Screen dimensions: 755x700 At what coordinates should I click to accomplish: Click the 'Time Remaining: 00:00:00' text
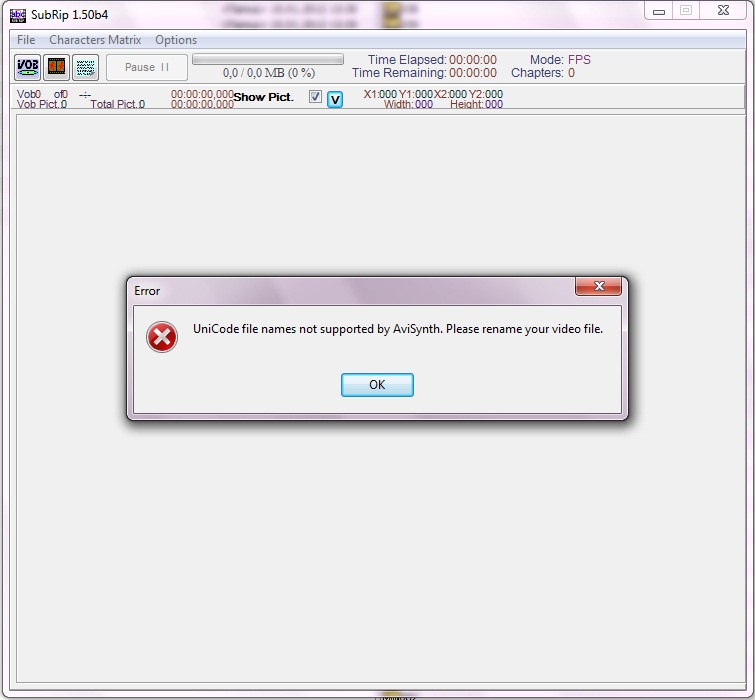point(424,73)
